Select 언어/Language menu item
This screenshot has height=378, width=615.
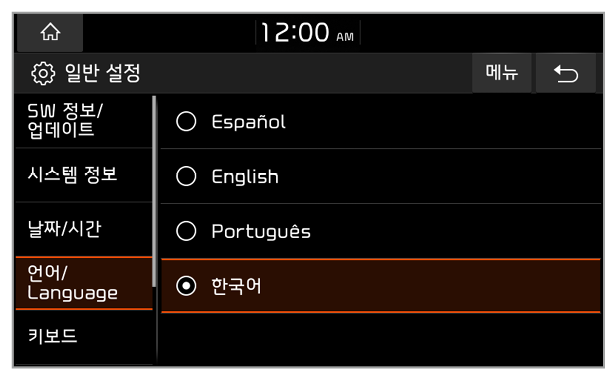tap(84, 283)
